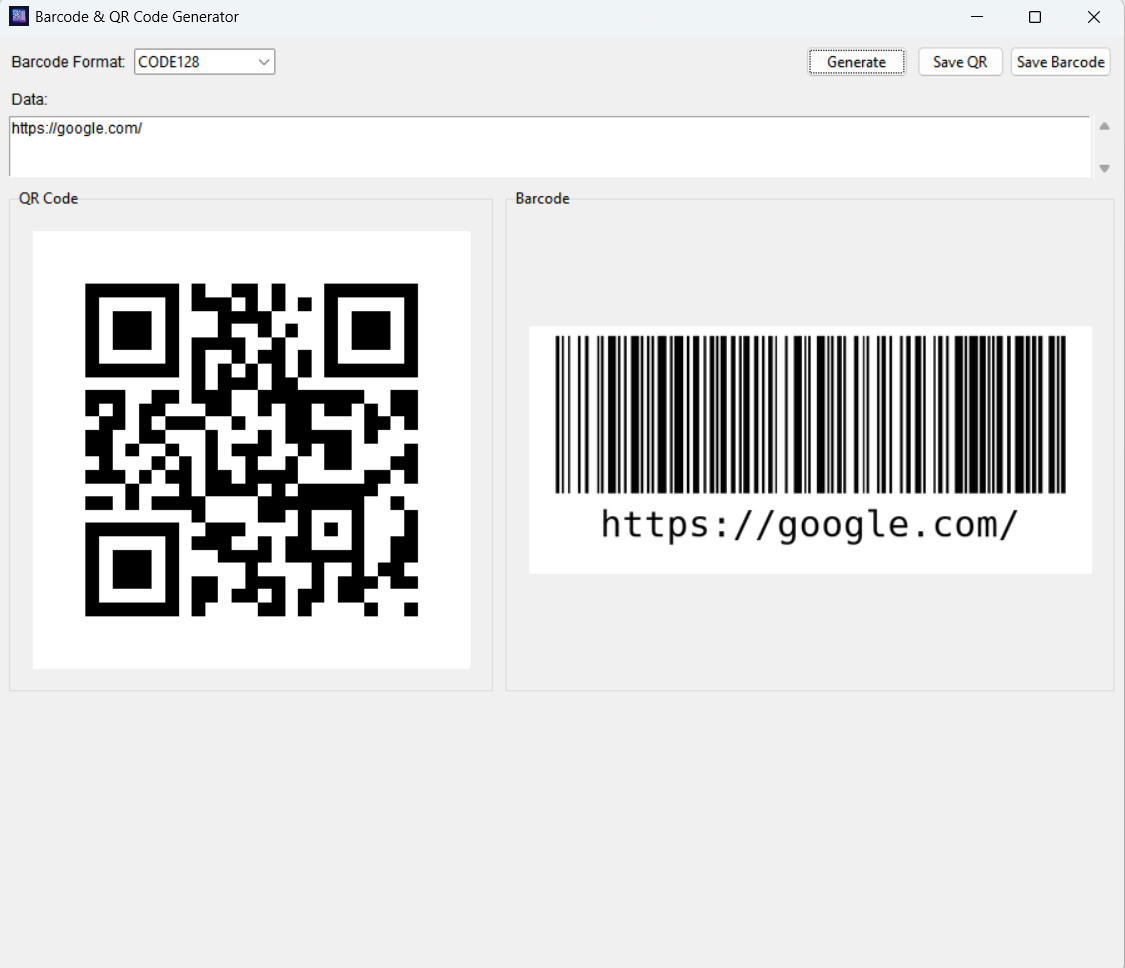Click the human-readable text under the barcode
This screenshot has height=968, width=1125.
tap(808, 523)
